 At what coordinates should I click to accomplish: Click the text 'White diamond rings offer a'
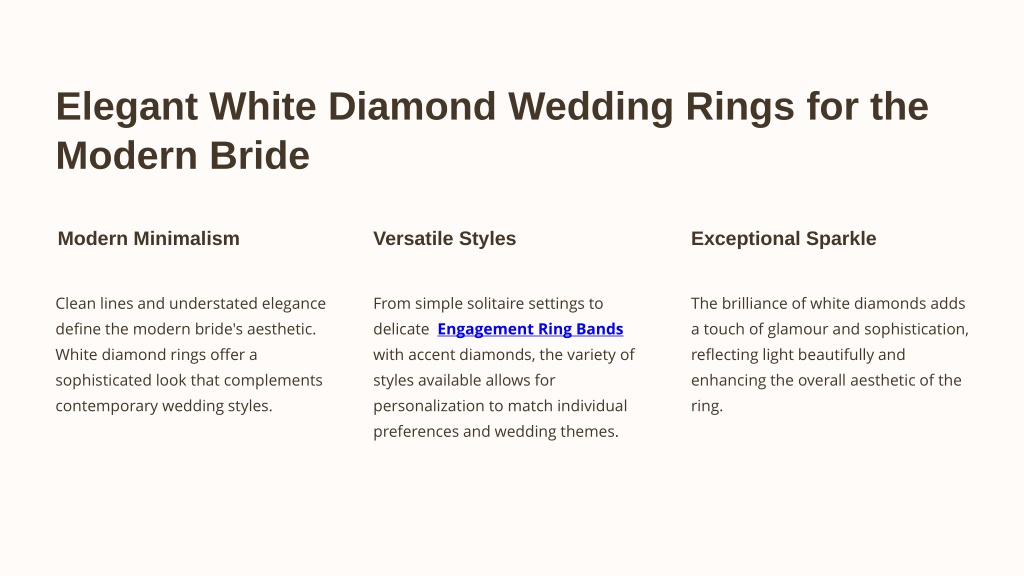point(157,355)
